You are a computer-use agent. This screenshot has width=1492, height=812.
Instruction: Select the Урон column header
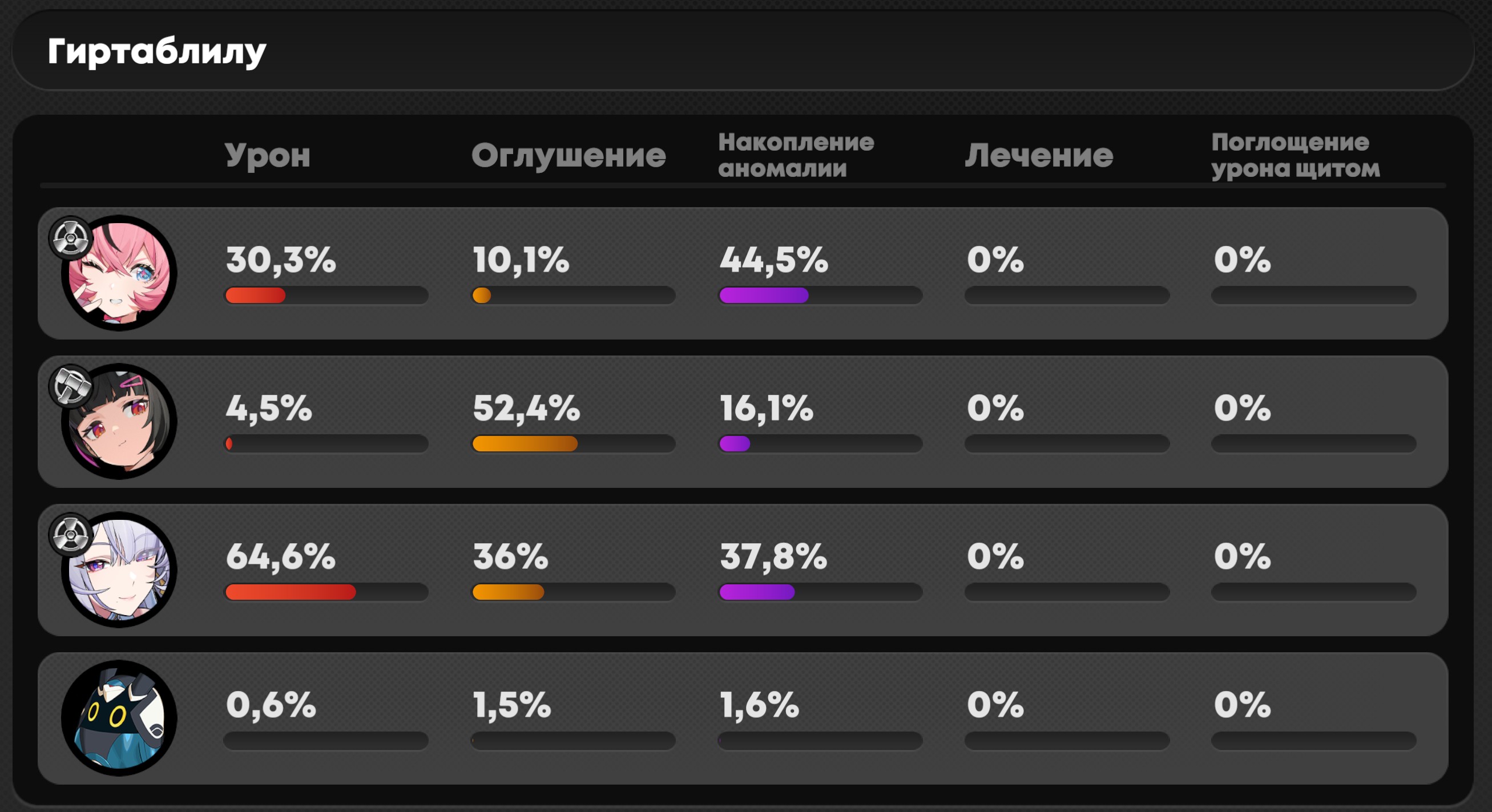coord(268,156)
